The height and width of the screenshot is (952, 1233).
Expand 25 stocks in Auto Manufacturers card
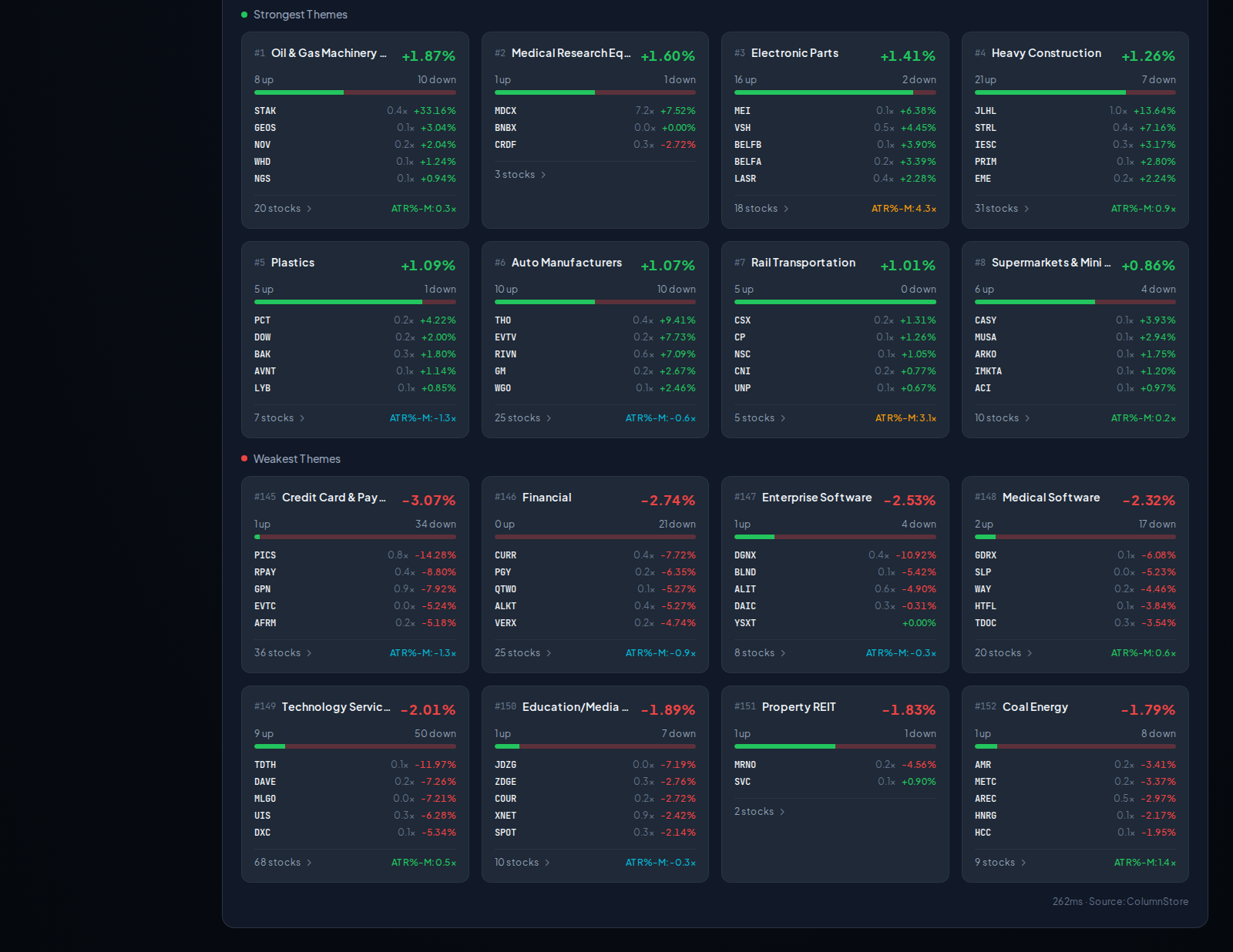(x=523, y=418)
